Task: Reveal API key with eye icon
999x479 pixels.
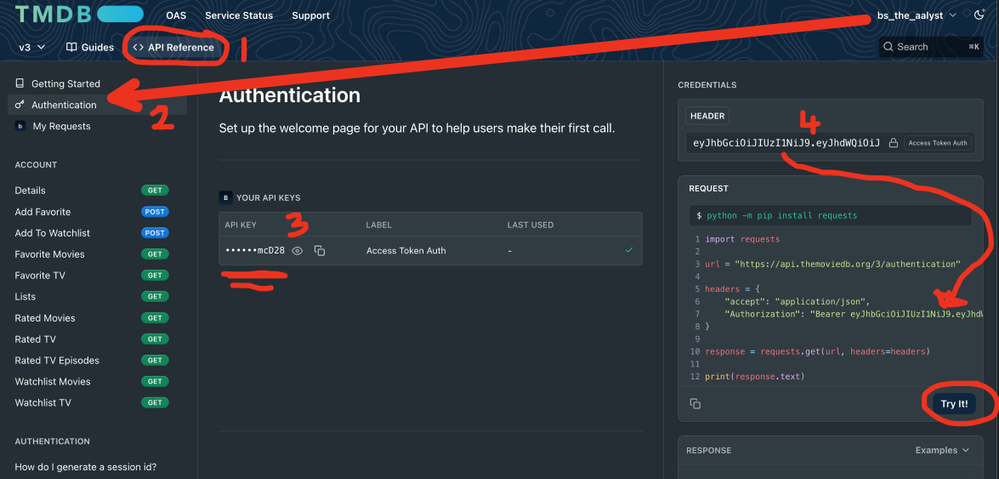Action: [x=297, y=251]
